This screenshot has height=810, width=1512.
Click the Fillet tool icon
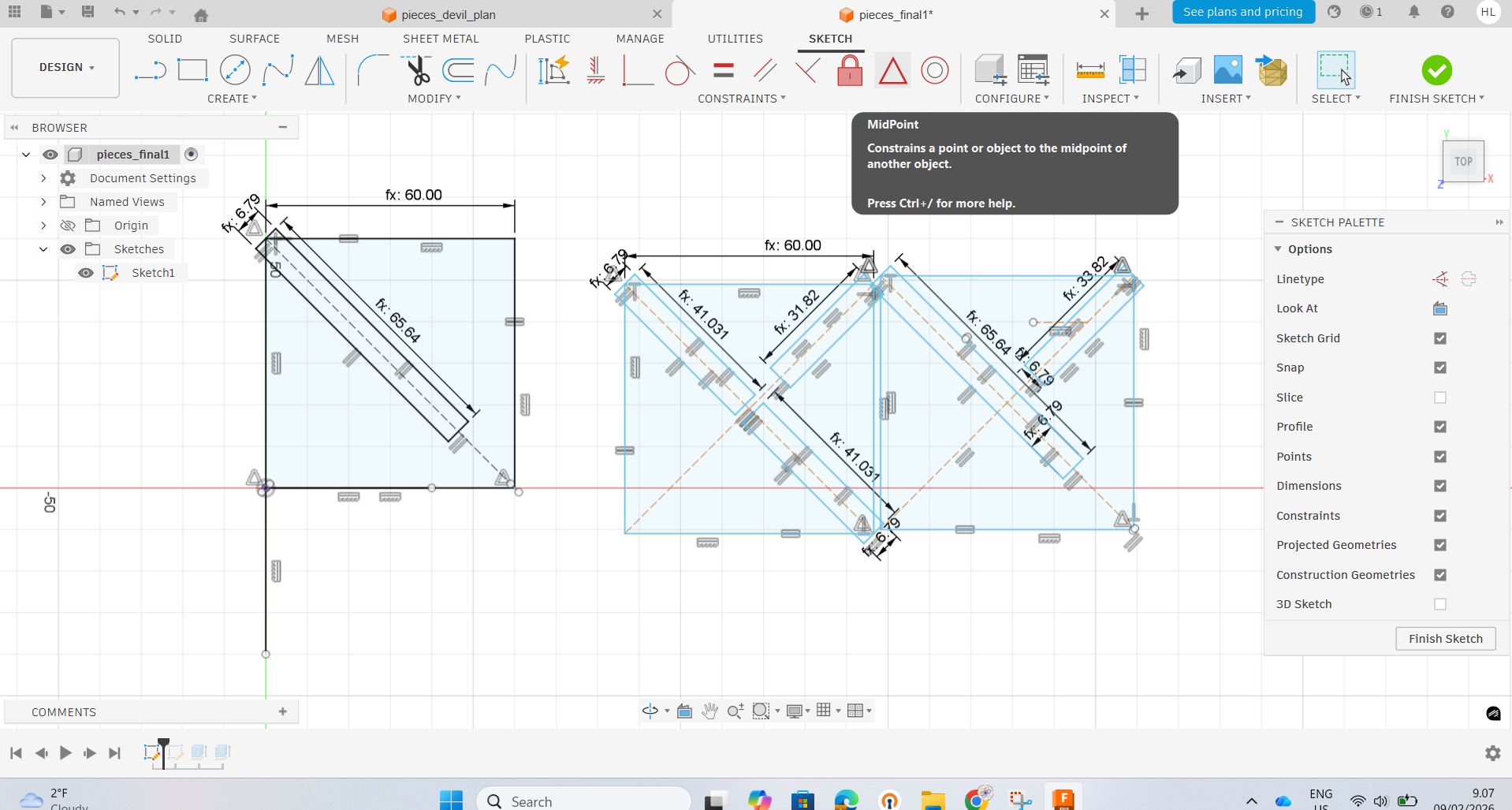pos(372,71)
